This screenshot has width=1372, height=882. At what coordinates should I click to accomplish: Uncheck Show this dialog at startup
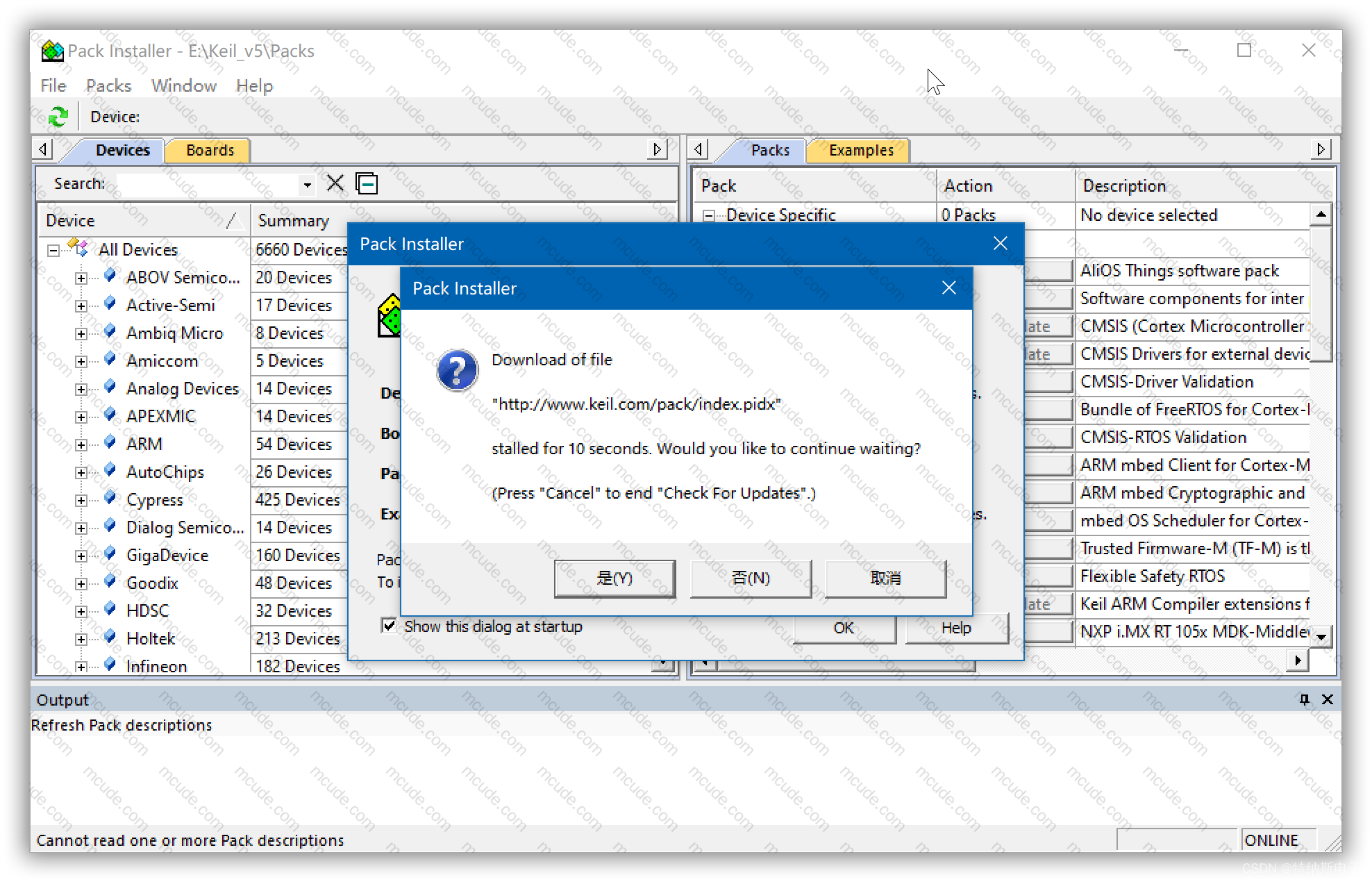click(x=389, y=626)
